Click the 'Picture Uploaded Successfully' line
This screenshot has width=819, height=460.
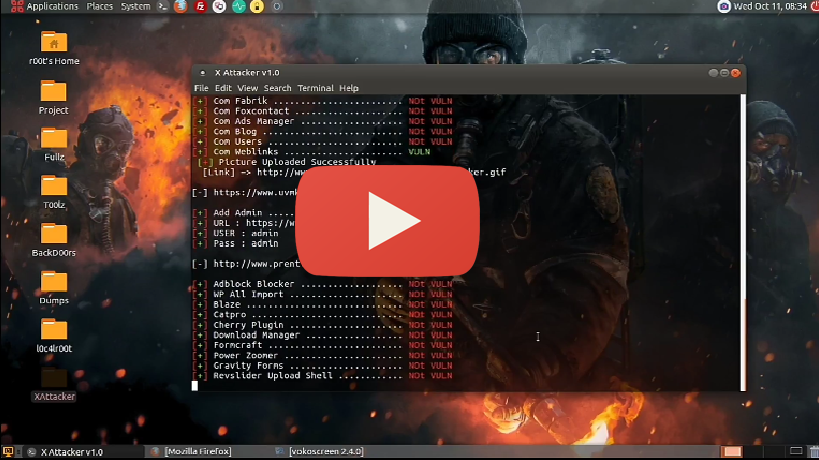tap(287, 162)
